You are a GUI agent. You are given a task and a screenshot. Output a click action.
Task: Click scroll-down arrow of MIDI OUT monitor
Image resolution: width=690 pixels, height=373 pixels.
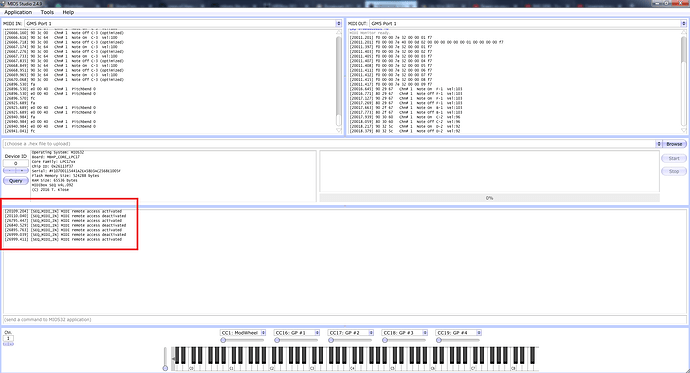[x=683, y=130]
